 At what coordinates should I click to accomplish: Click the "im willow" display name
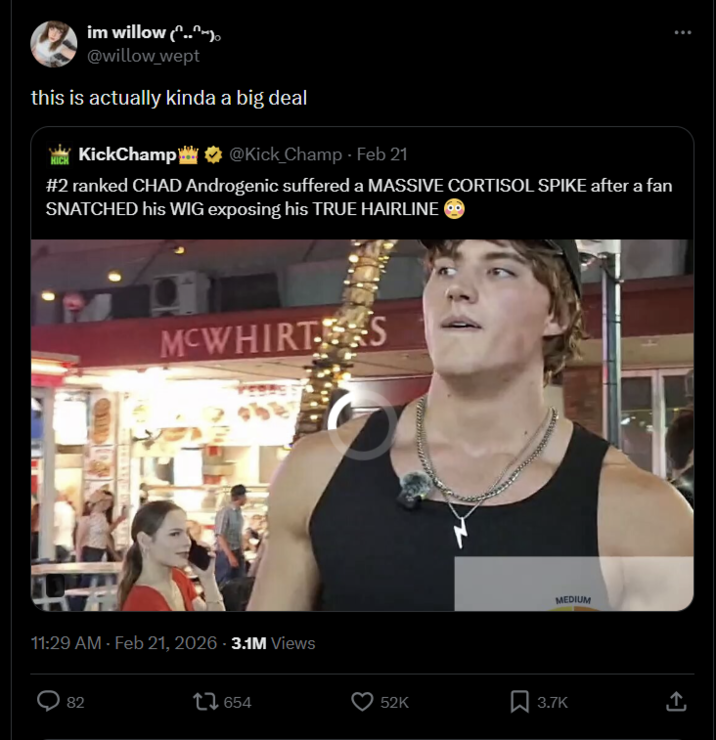coord(126,33)
